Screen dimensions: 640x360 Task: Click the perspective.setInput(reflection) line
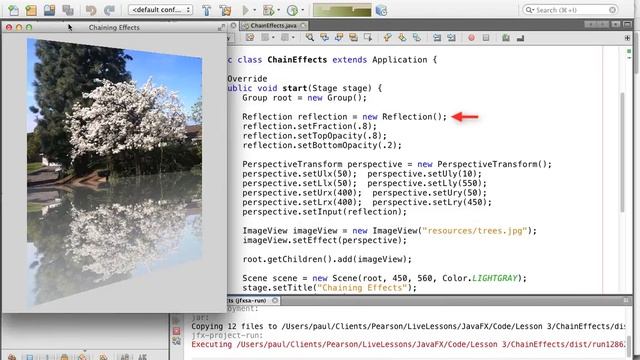pyautogui.click(x=324, y=212)
